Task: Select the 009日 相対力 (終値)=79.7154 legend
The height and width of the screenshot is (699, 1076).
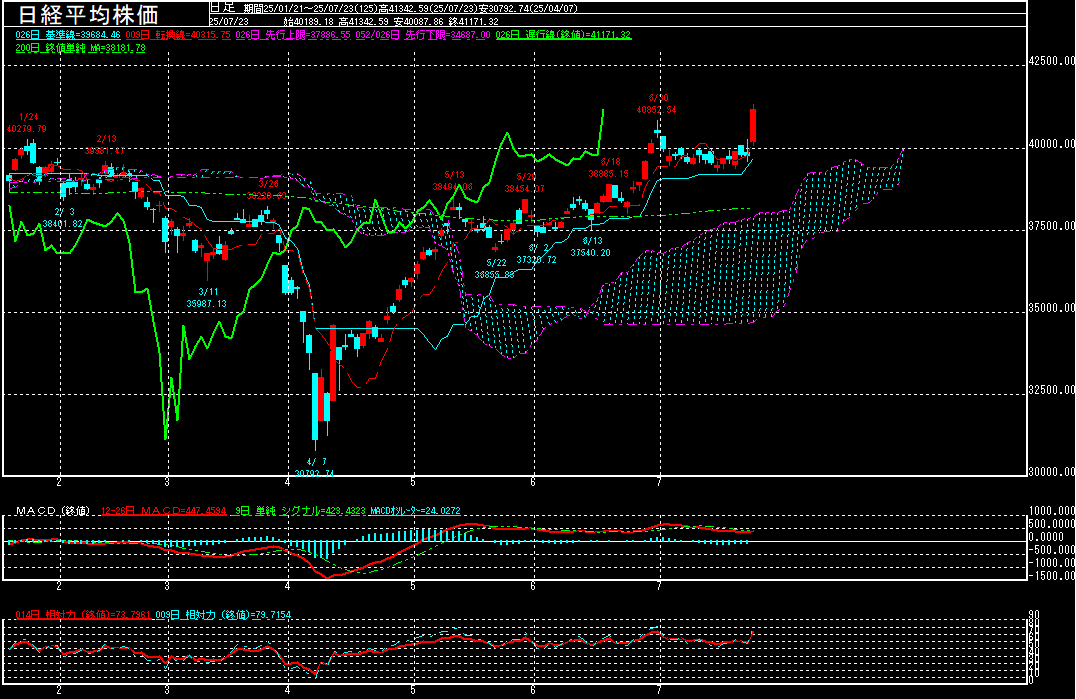Action: 223,615
